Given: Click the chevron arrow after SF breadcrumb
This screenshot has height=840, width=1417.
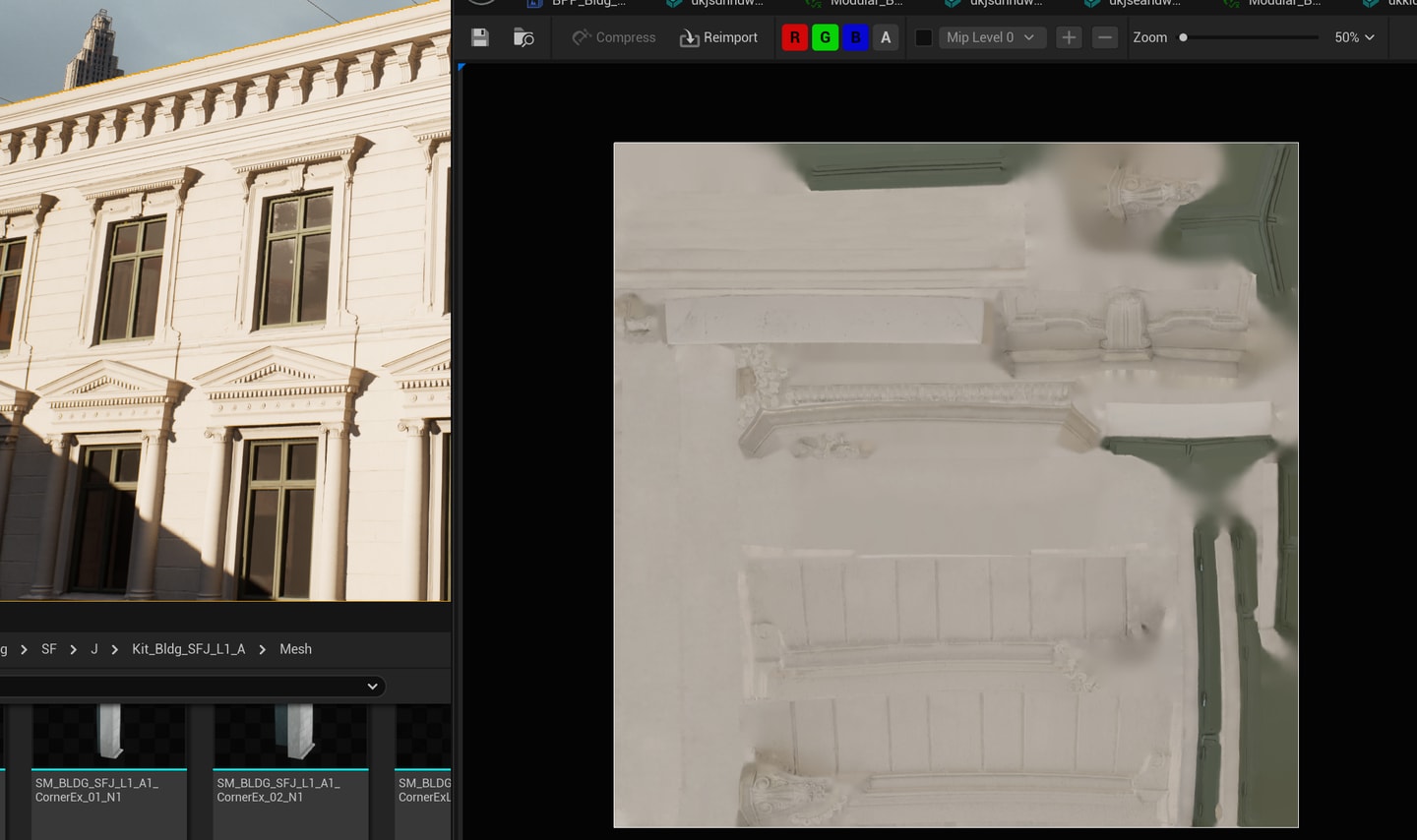Looking at the screenshot, I should click(73, 649).
